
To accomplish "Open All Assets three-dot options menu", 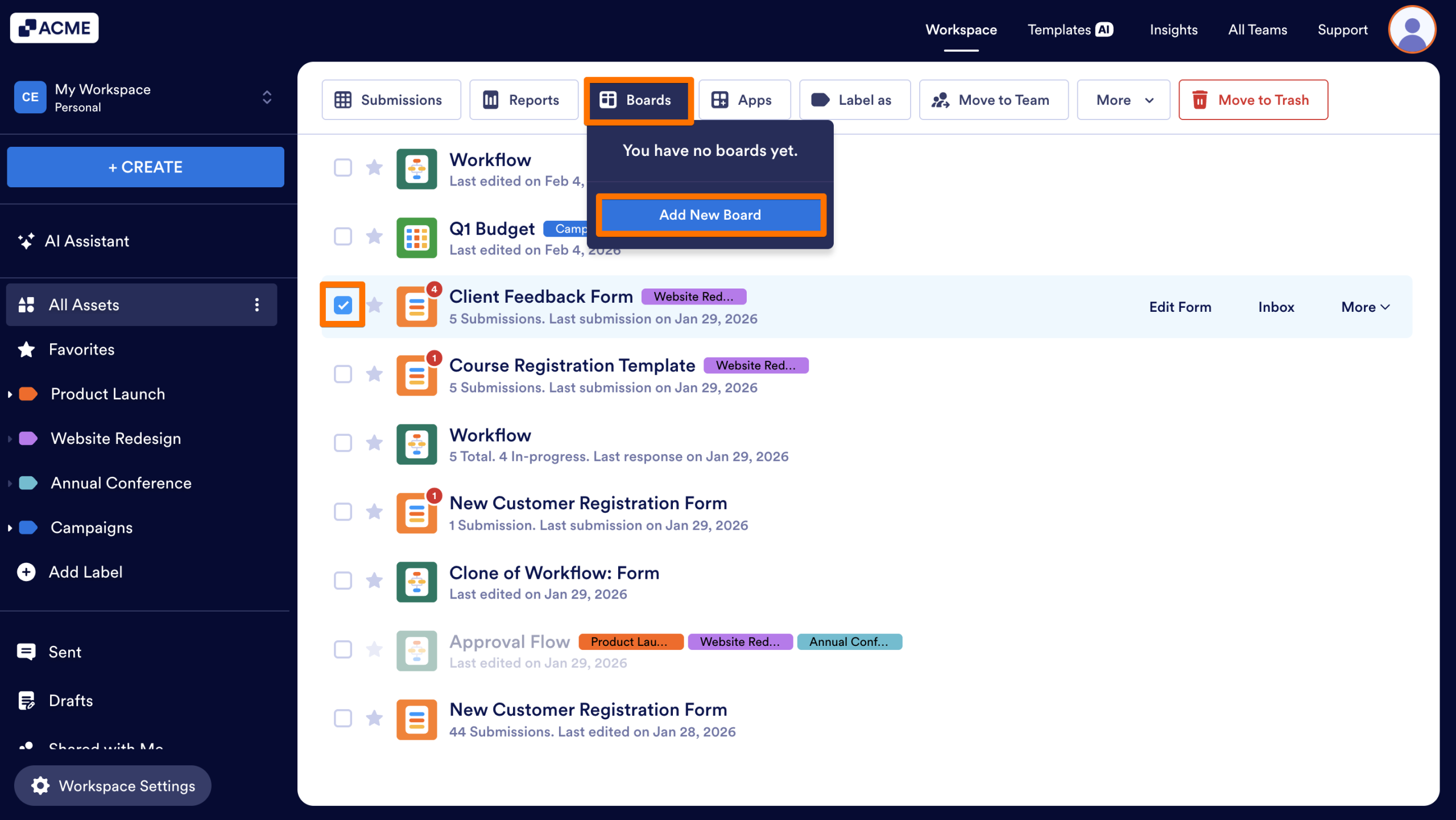I will 257,305.
